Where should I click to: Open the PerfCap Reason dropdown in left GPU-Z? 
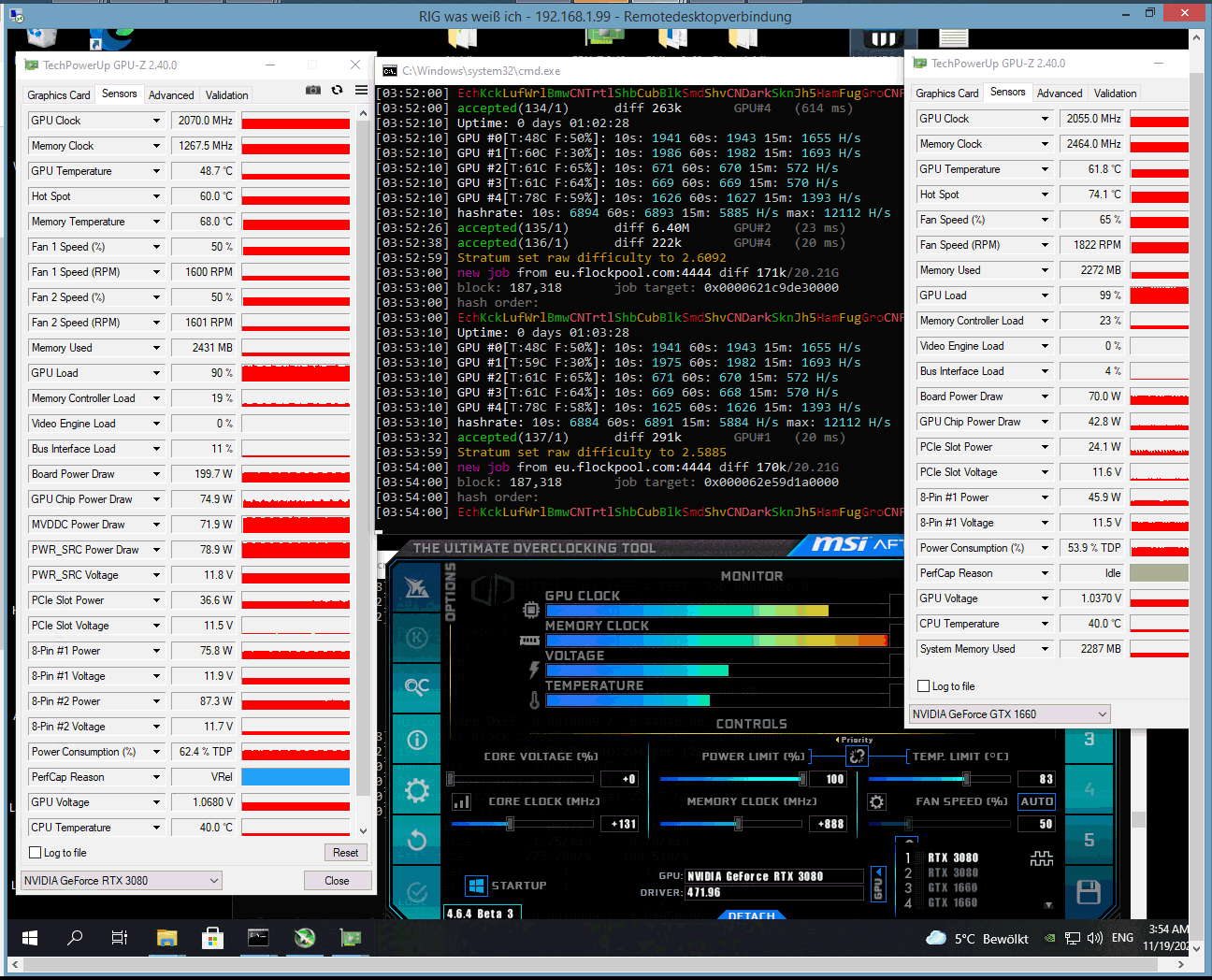pyautogui.click(x=156, y=777)
